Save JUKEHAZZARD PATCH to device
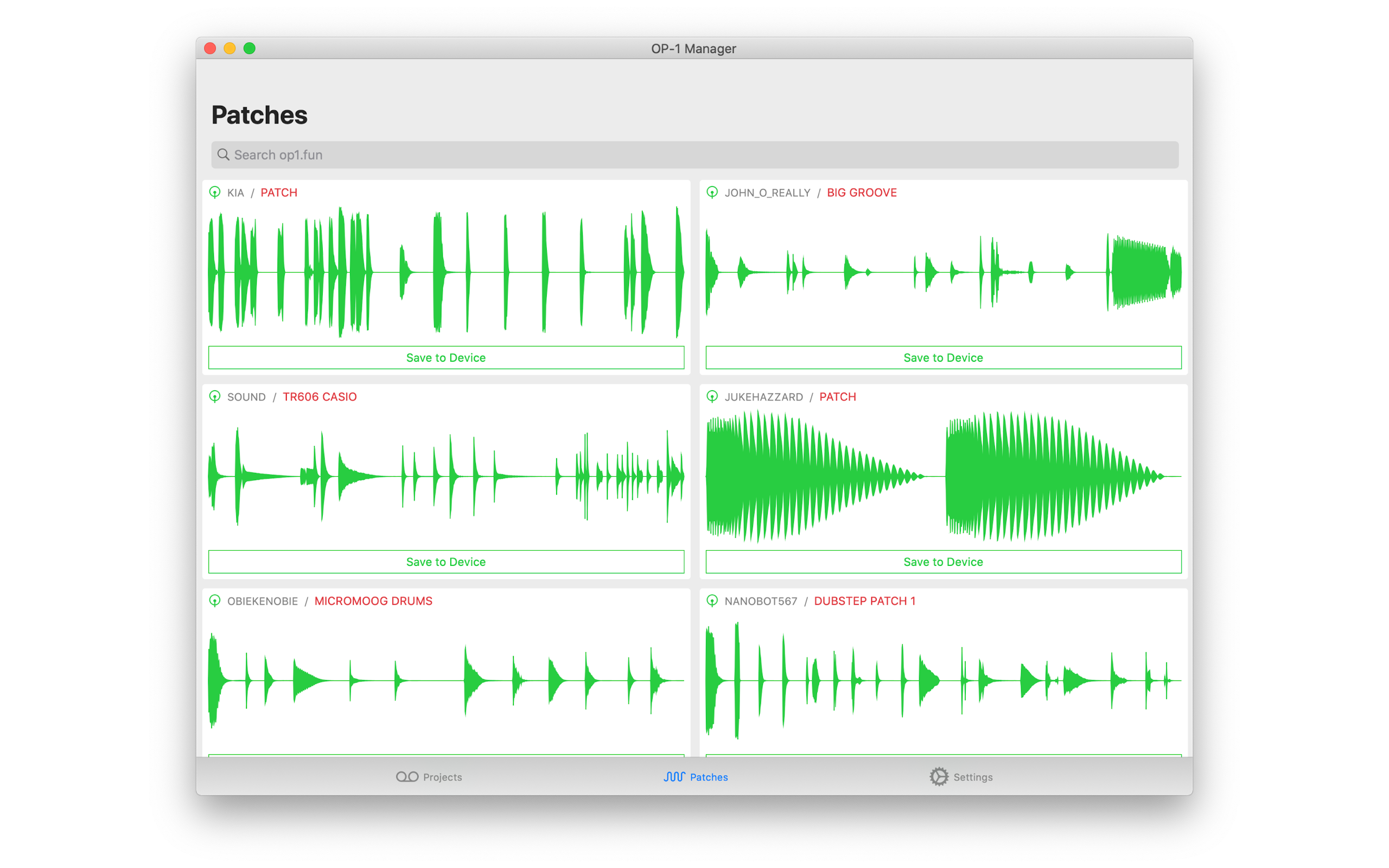Screen dimensions: 1389x868 click(943, 562)
